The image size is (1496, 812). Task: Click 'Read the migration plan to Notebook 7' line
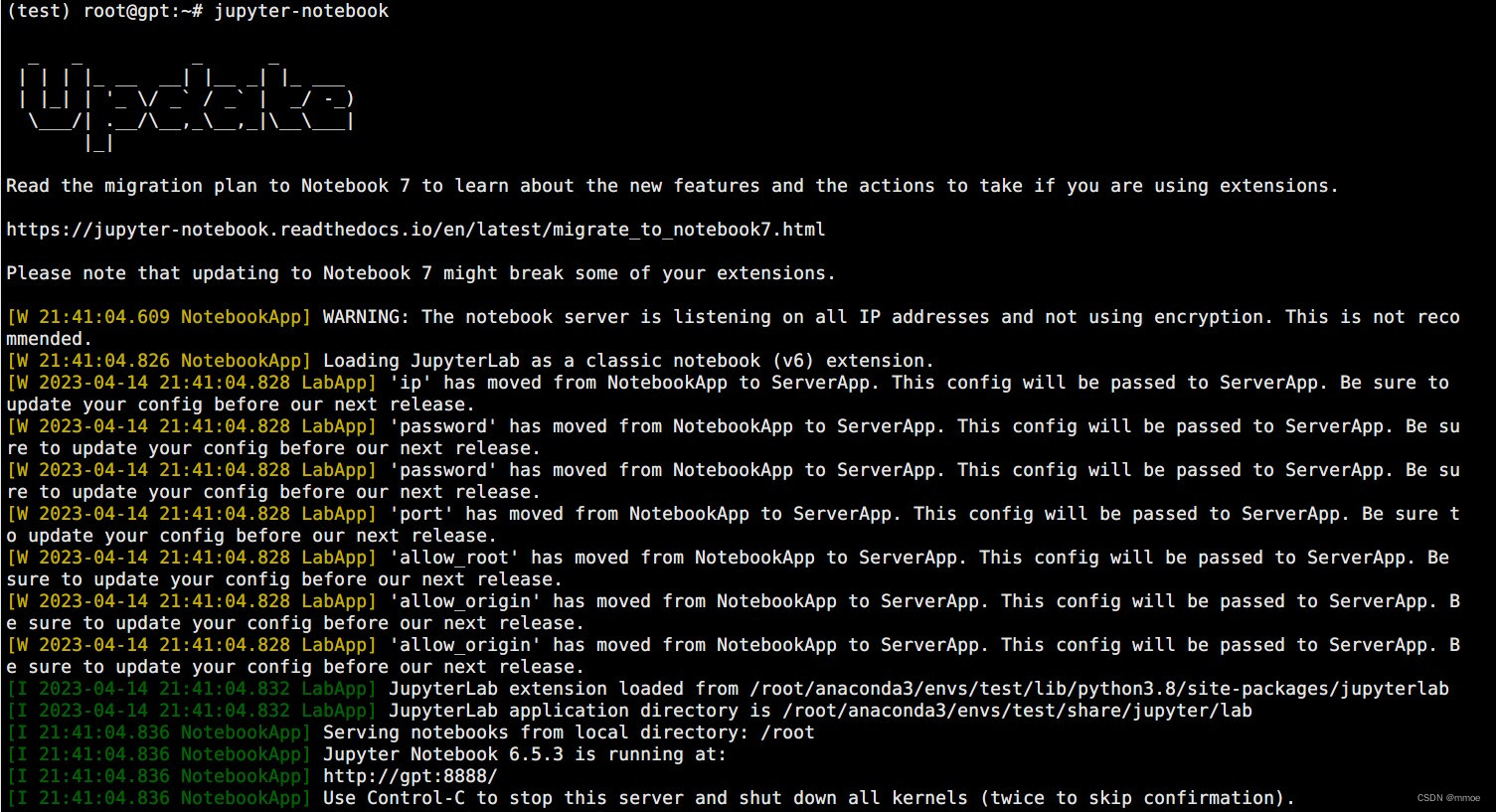(672, 186)
